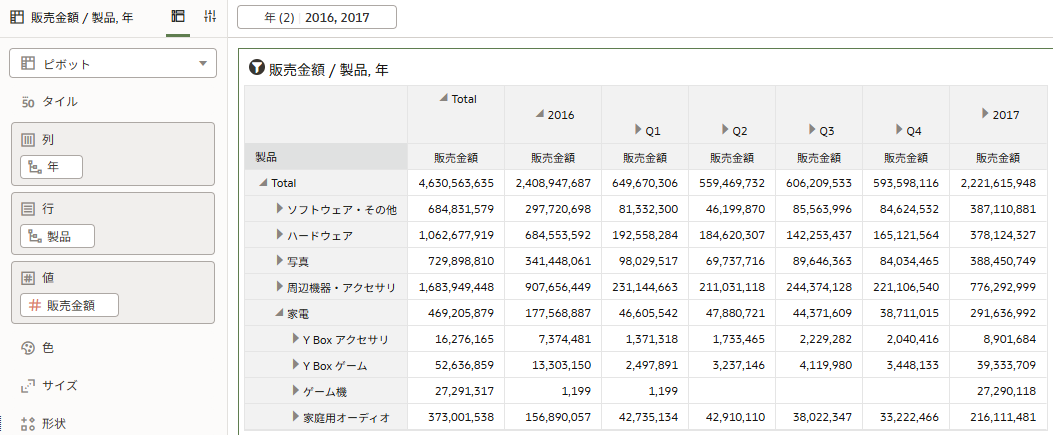This screenshot has height=435, width=1053.
Task: Expand the Q2 column header
Action: pyautogui.click(x=725, y=128)
